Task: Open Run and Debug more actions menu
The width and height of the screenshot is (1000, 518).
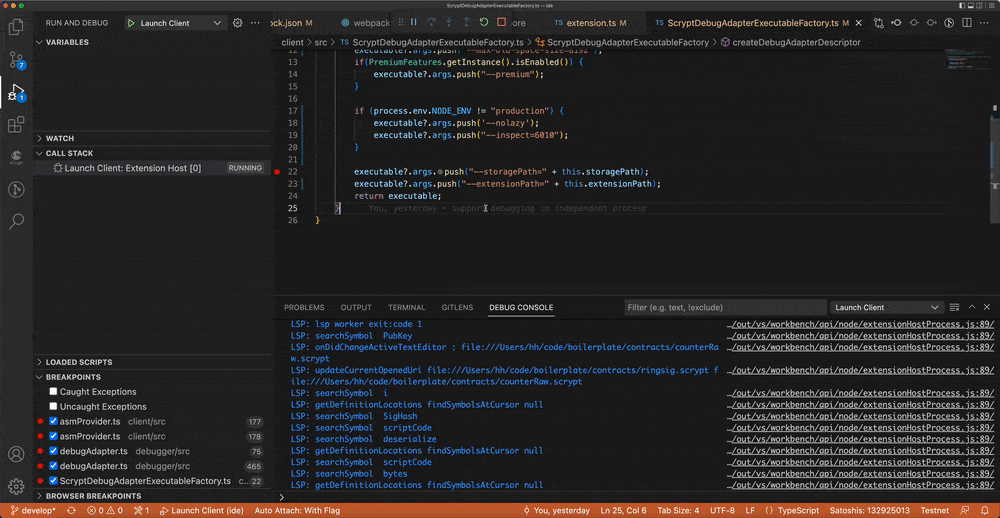Action: pyautogui.click(x=255, y=23)
